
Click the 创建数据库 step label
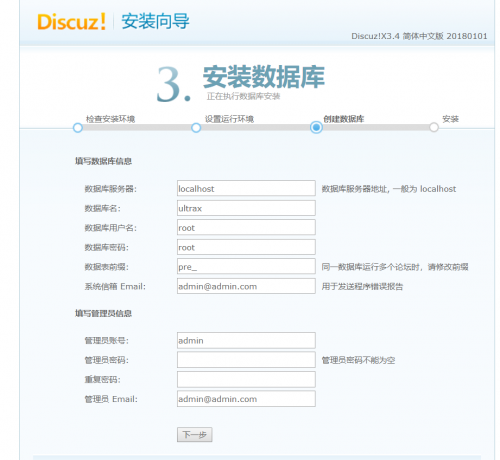point(344,119)
